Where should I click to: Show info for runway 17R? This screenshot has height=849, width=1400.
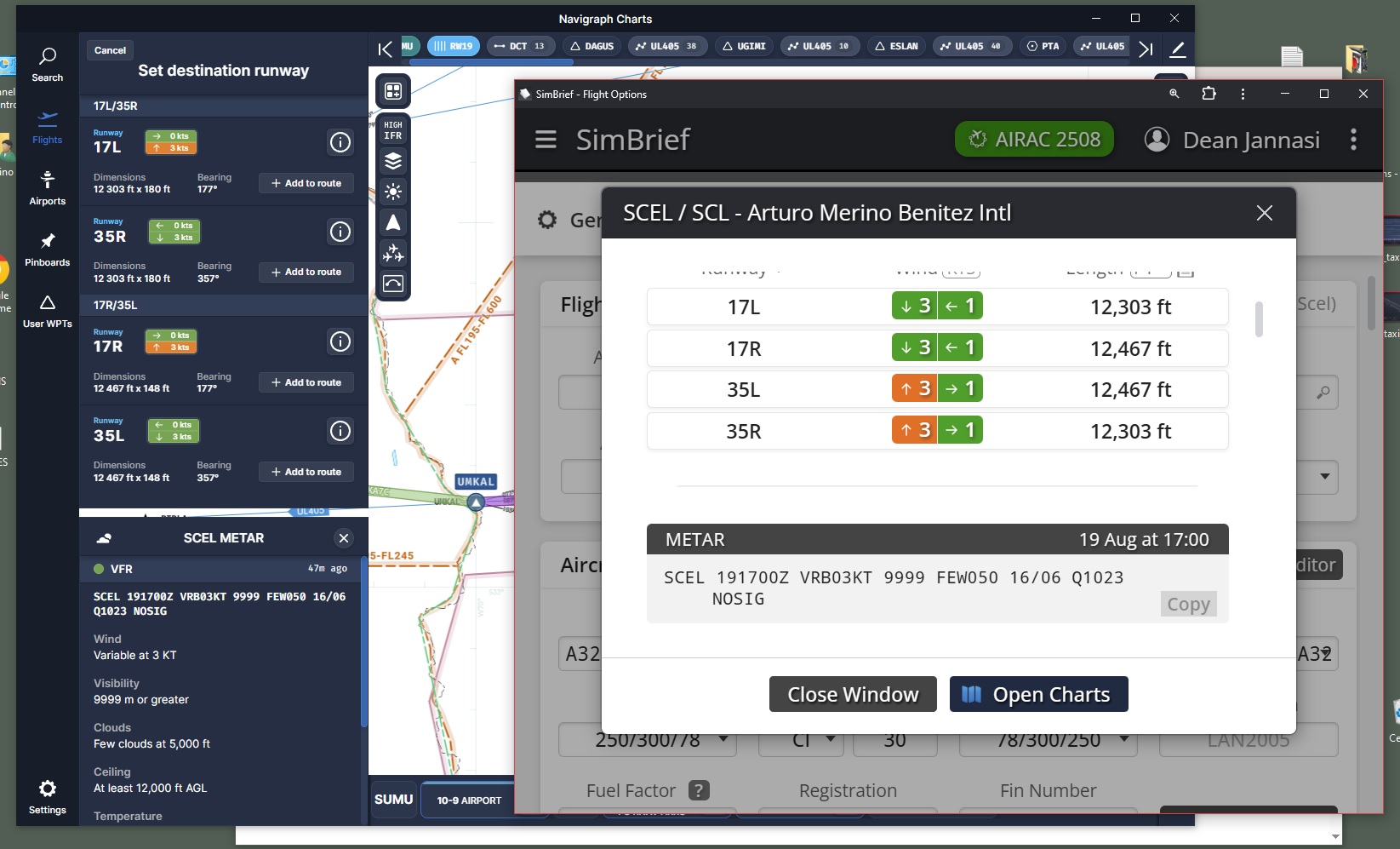[340, 341]
